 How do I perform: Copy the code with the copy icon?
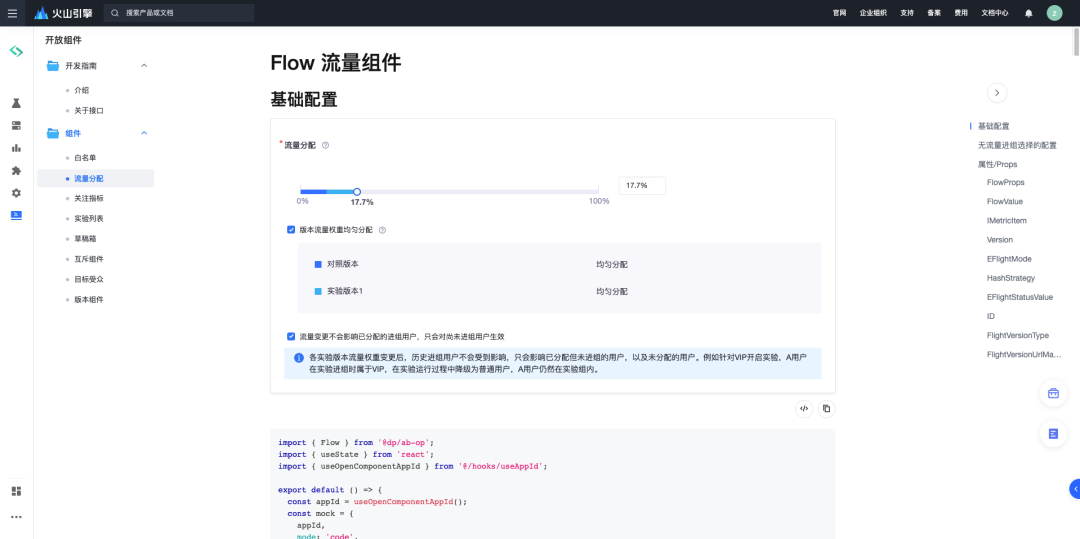(826, 408)
